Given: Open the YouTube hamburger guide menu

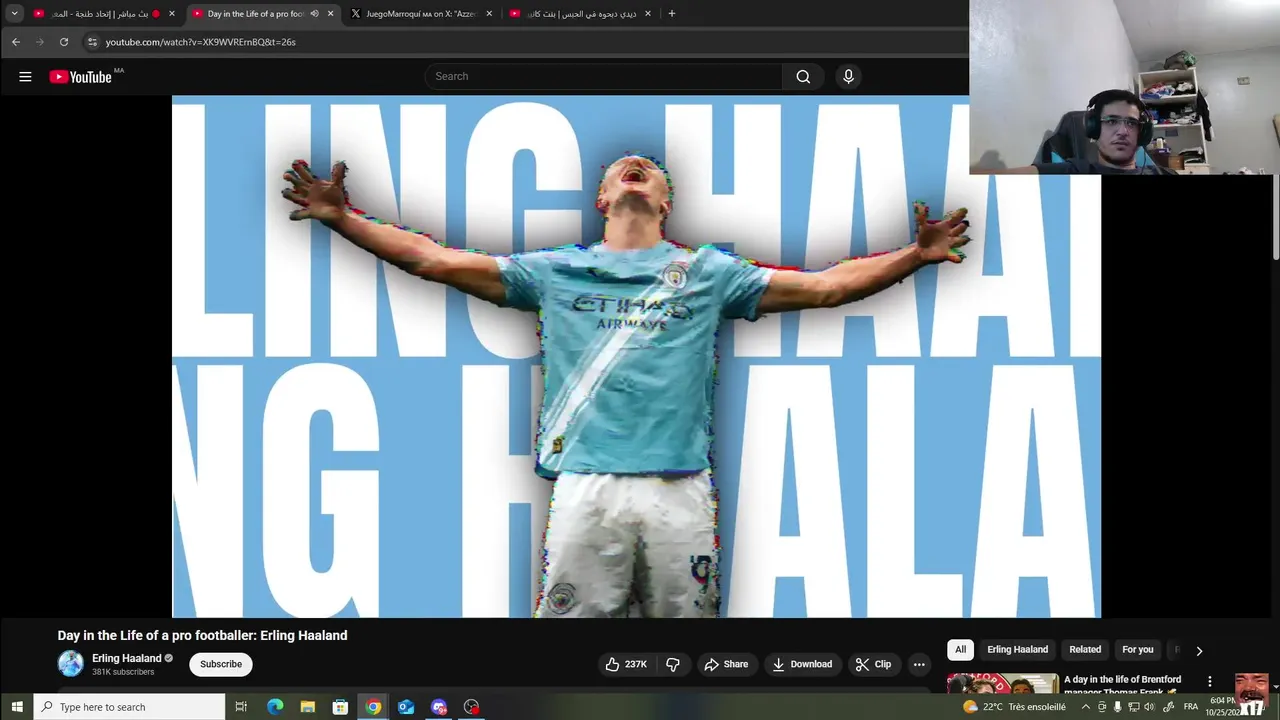Looking at the screenshot, I should pos(25,77).
